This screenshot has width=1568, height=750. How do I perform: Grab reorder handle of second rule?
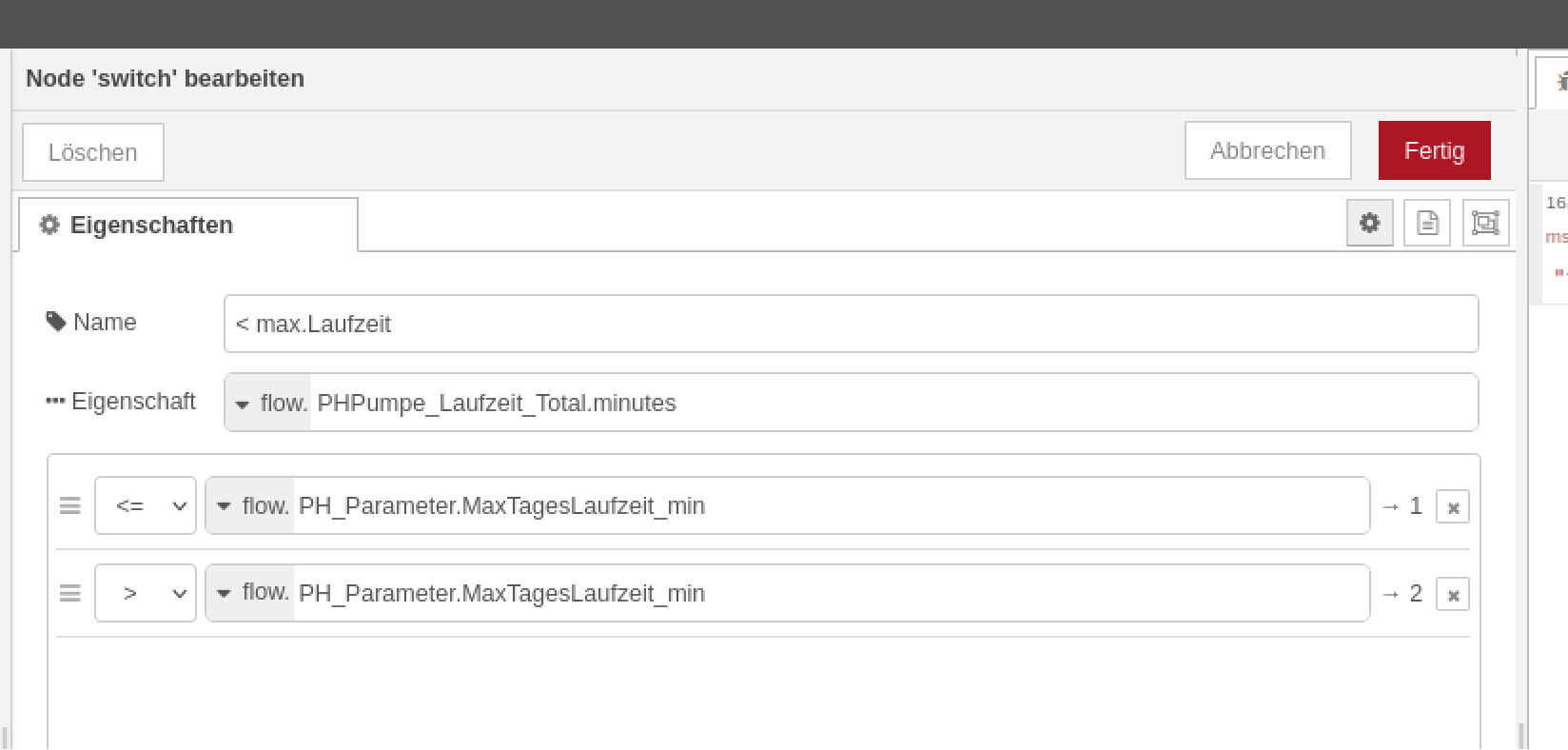point(70,594)
